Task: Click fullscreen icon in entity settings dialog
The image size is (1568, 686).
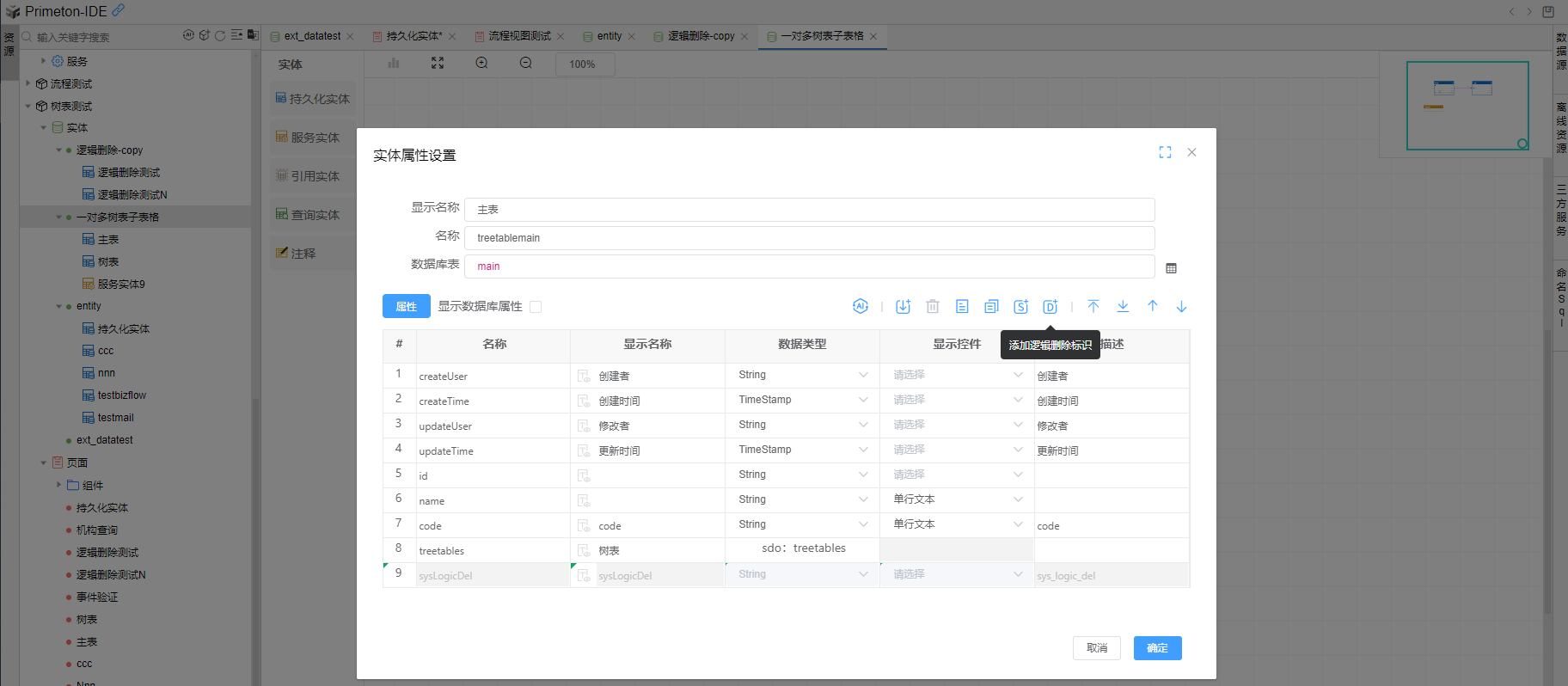Action: (1165, 152)
